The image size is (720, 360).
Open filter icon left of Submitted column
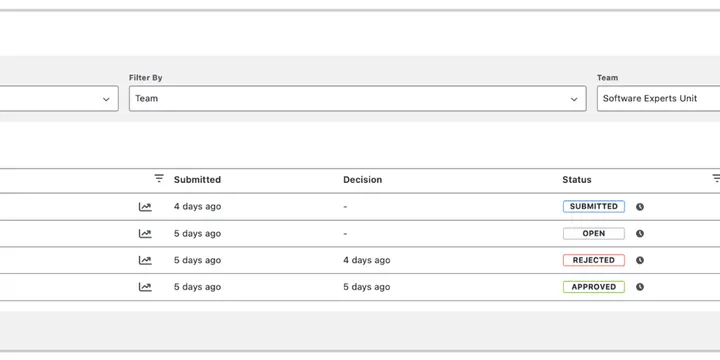pyautogui.click(x=159, y=178)
